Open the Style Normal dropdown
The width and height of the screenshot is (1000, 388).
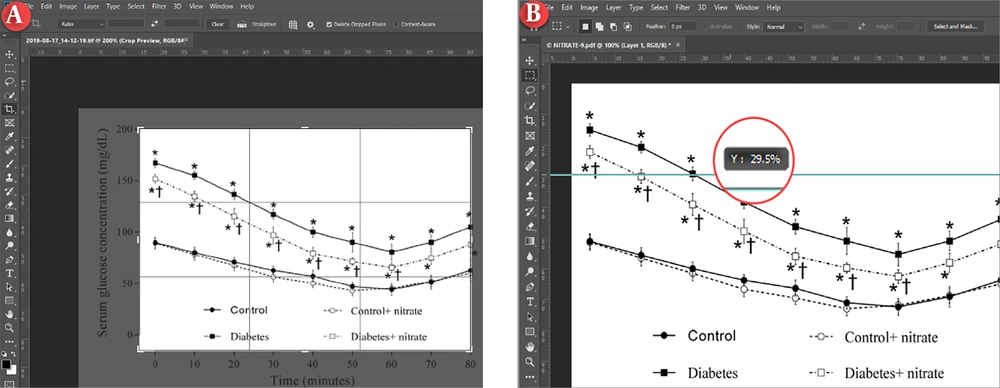(x=784, y=27)
